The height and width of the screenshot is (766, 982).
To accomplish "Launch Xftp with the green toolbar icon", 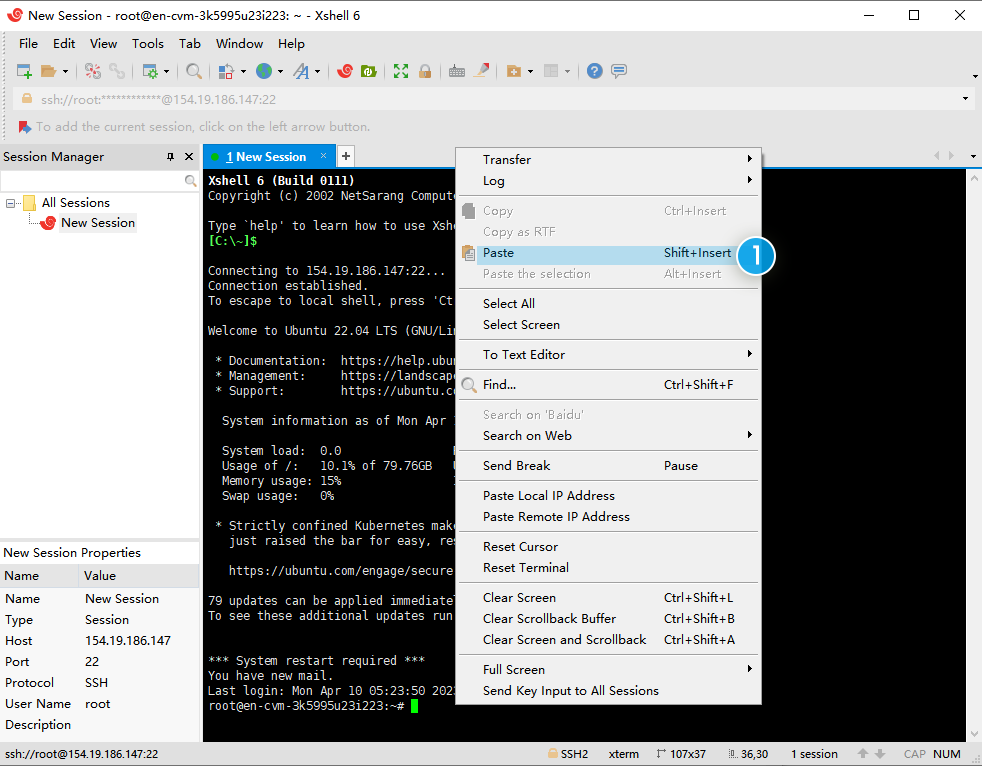I will pyautogui.click(x=368, y=71).
